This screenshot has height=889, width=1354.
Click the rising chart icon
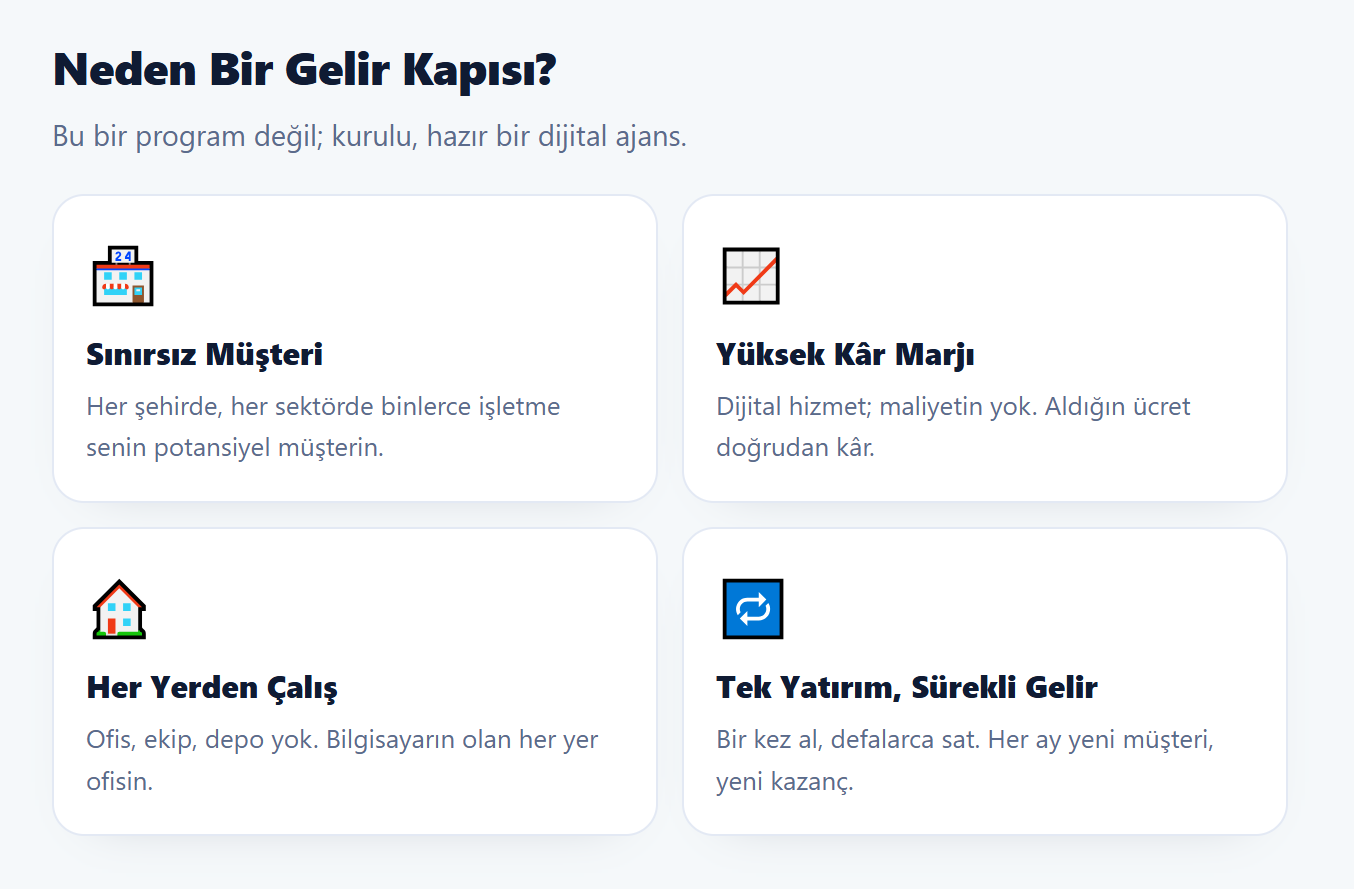[x=751, y=276]
